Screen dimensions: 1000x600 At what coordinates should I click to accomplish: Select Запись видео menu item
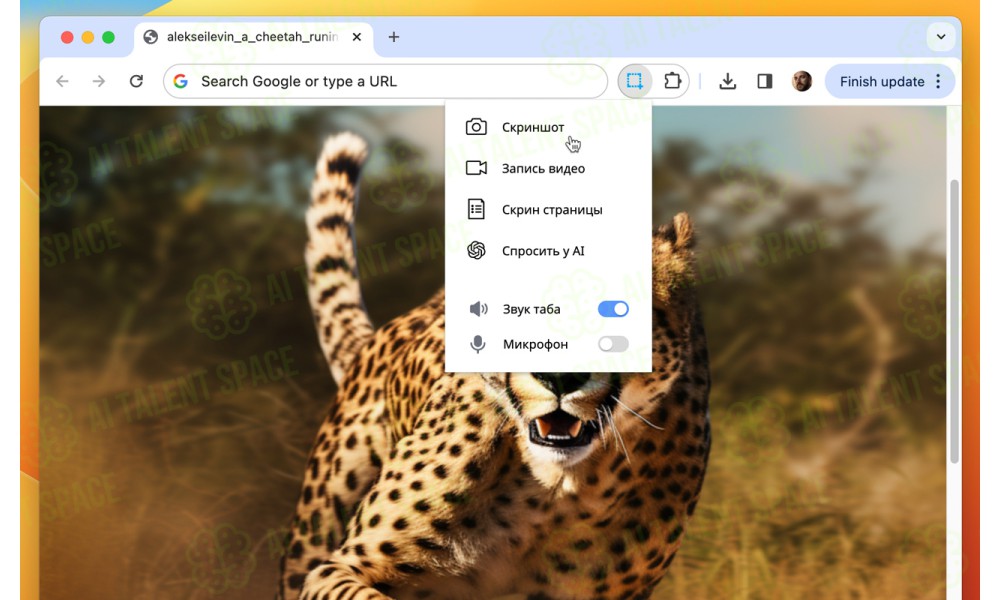[x=548, y=168]
